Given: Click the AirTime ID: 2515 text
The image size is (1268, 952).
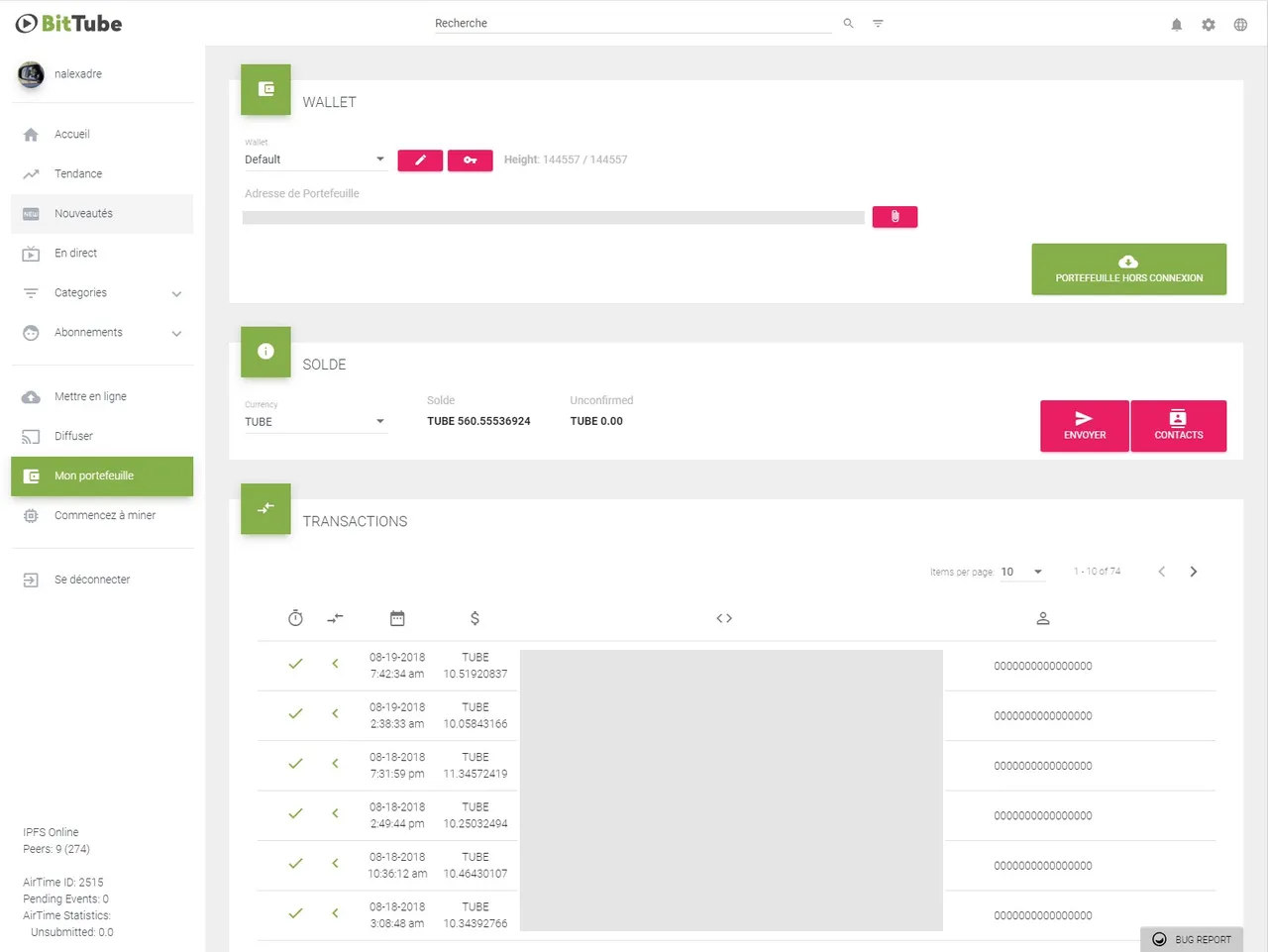Looking at the screenshot, I should (63, 883).
